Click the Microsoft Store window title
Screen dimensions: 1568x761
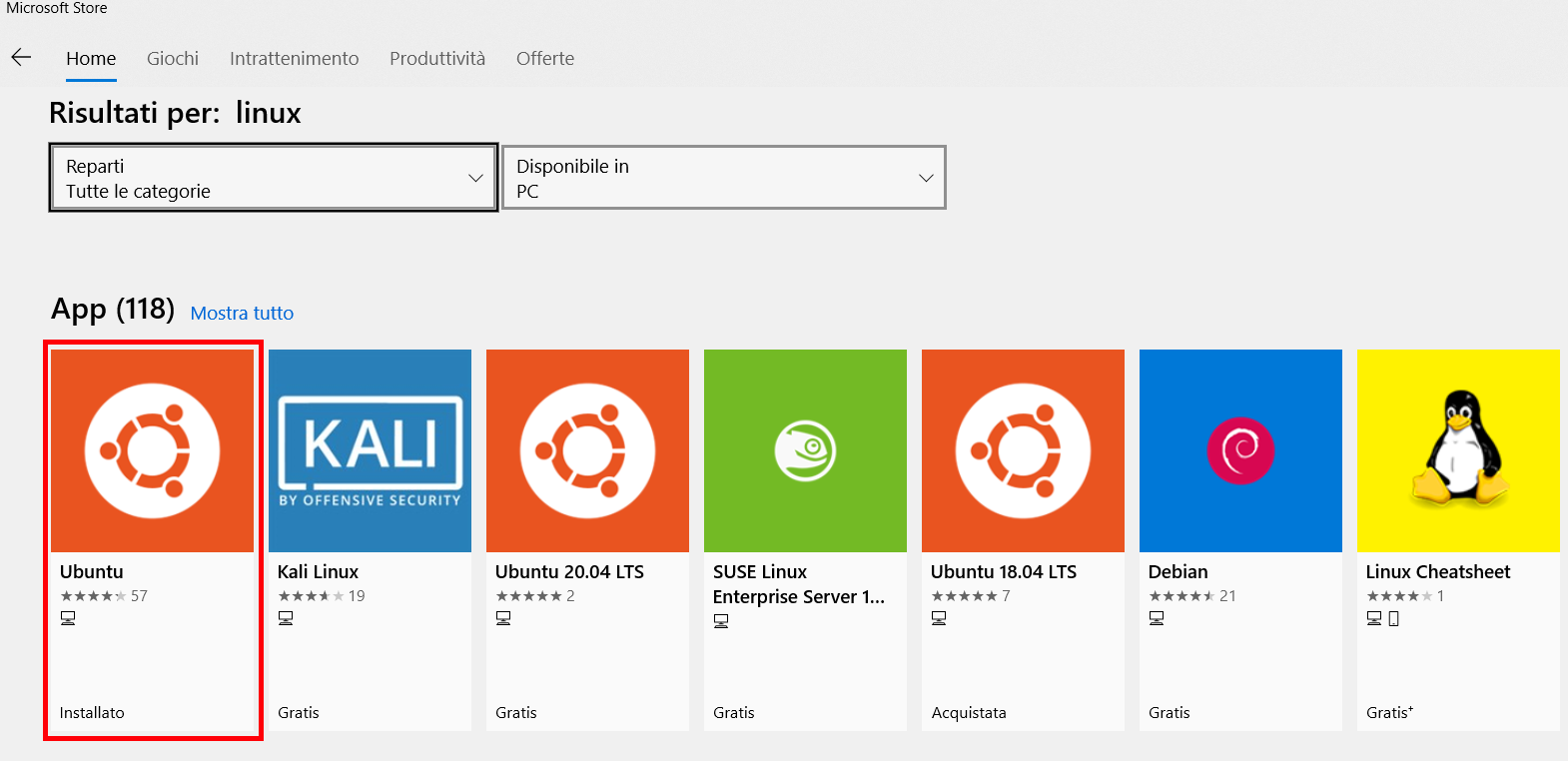point(57,8)
